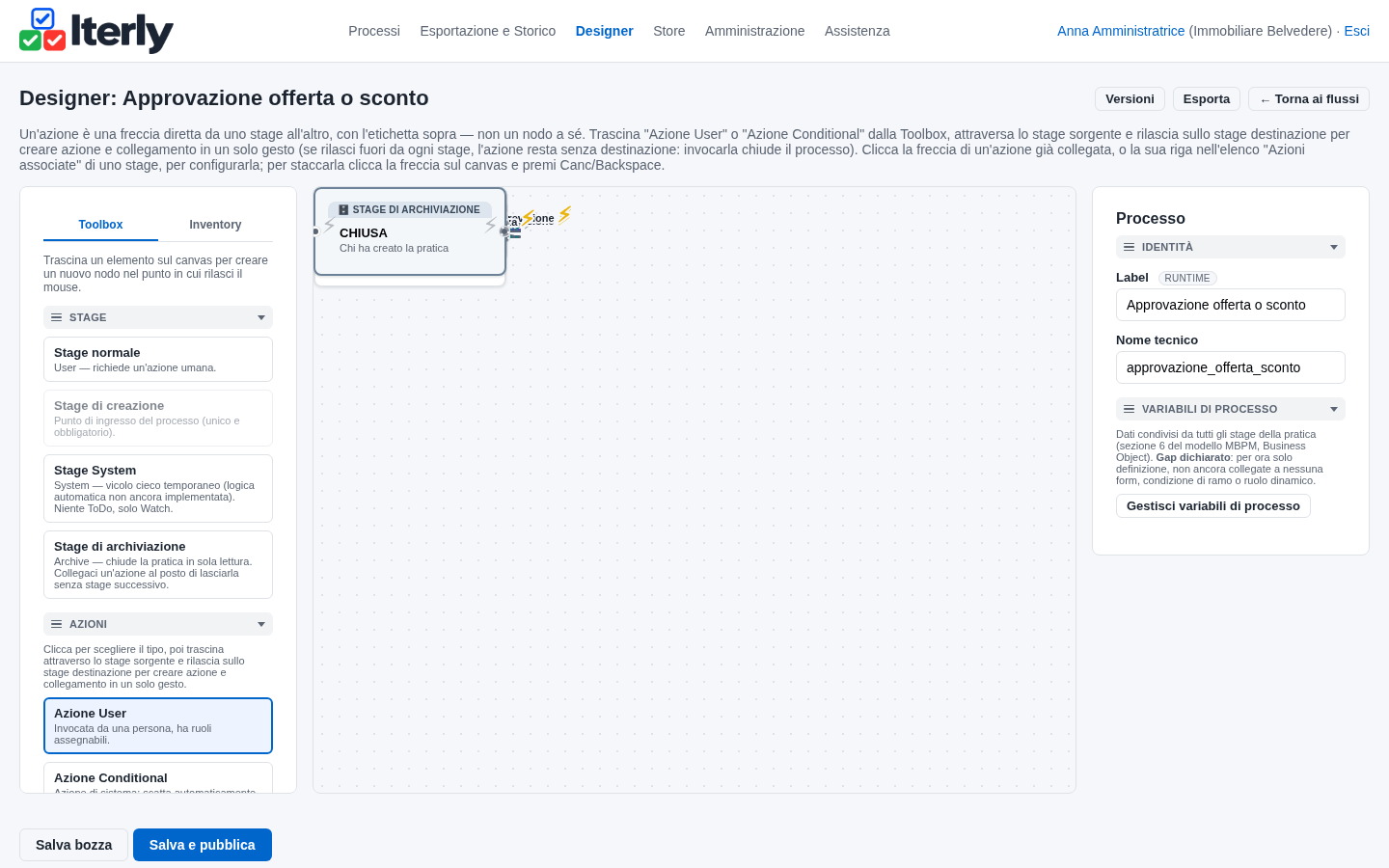
Task: Click Gestisci variabili di processo
Action: click(1213, 506)
